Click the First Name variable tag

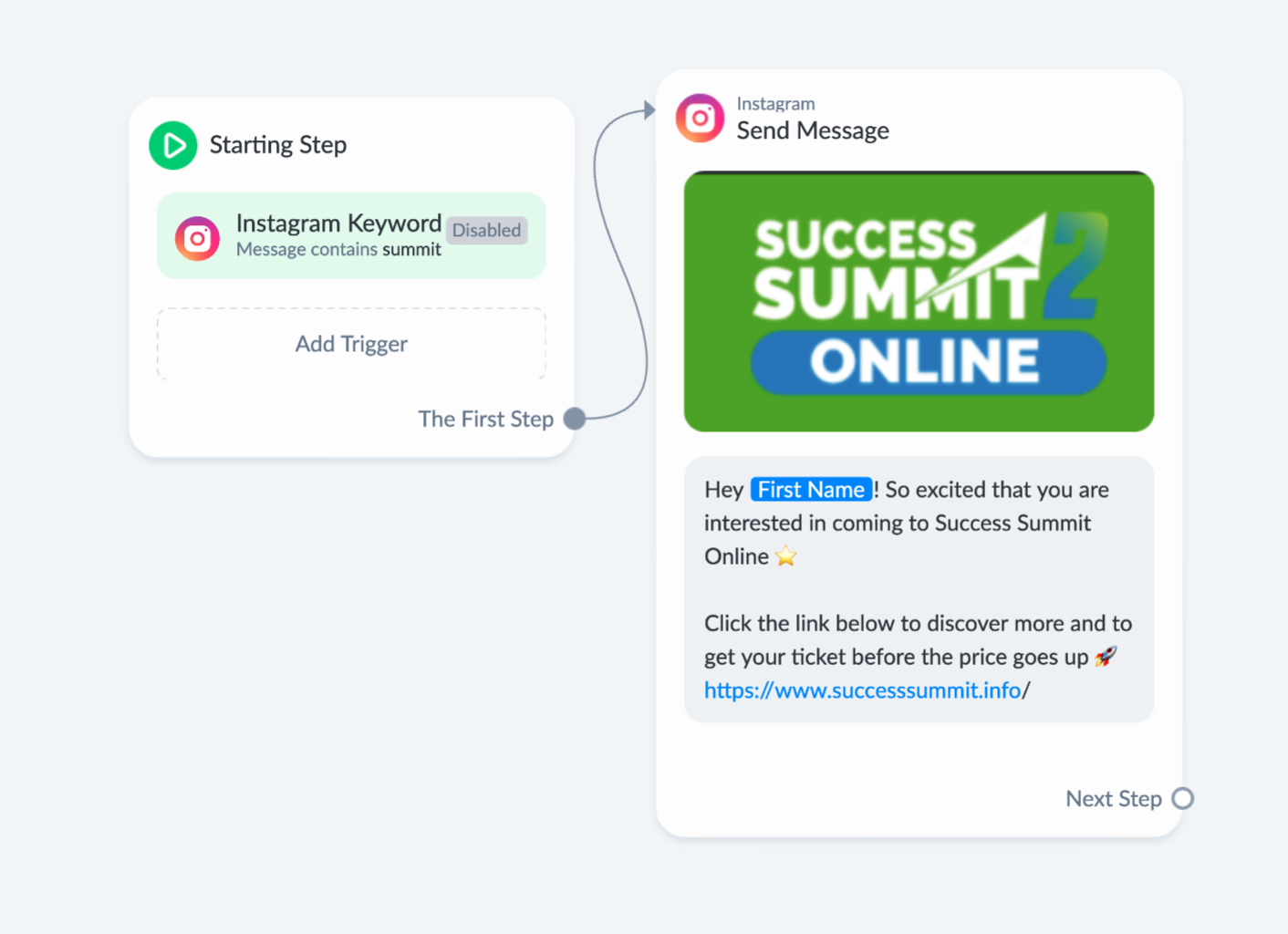click(811, 490)
